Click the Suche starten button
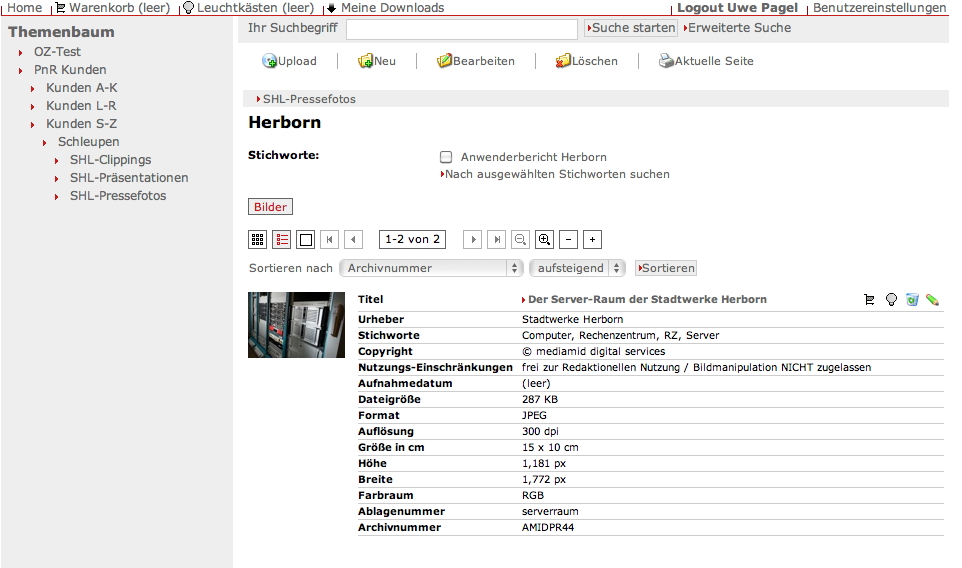The height and width of the screenshot is (568, 962). point(631,28)
